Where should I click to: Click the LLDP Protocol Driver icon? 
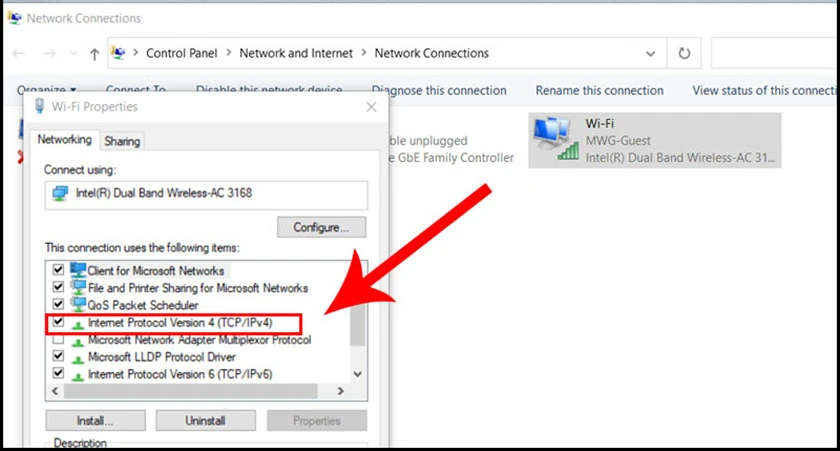(x=78, y=358)
